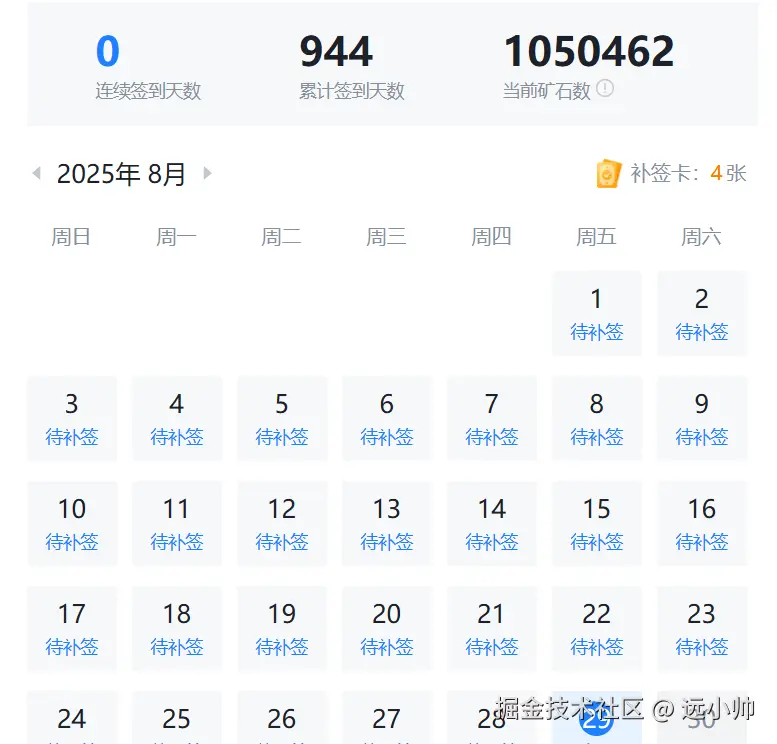This screenshot has width=777, height=744.
Task: Select August 20 待补签 cell
Action: pyautogui.click(x=386, y=628)
